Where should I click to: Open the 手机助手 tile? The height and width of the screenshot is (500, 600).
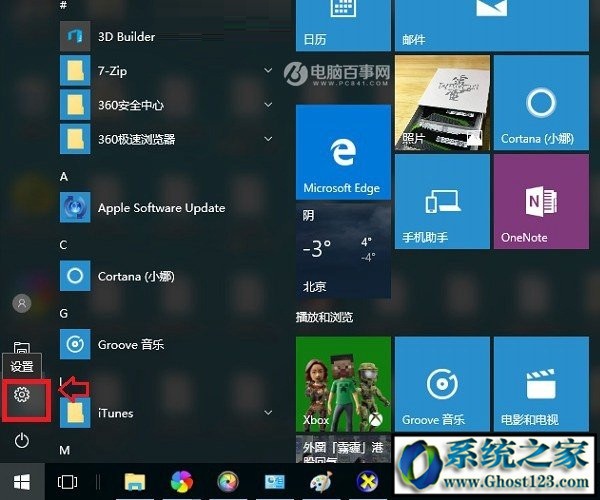pyautogui.click(x=442, y=202)
